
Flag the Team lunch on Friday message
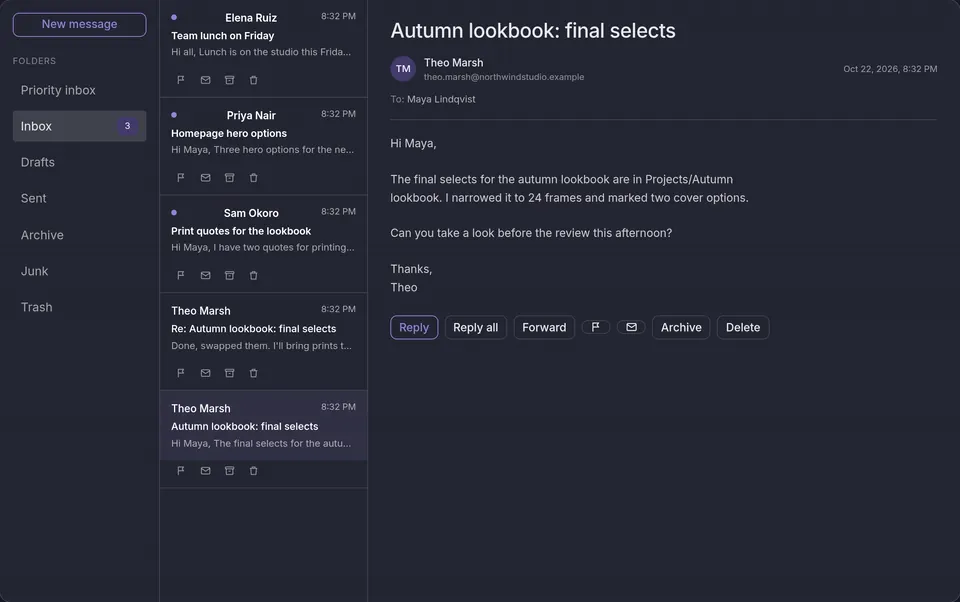[181, 80]
